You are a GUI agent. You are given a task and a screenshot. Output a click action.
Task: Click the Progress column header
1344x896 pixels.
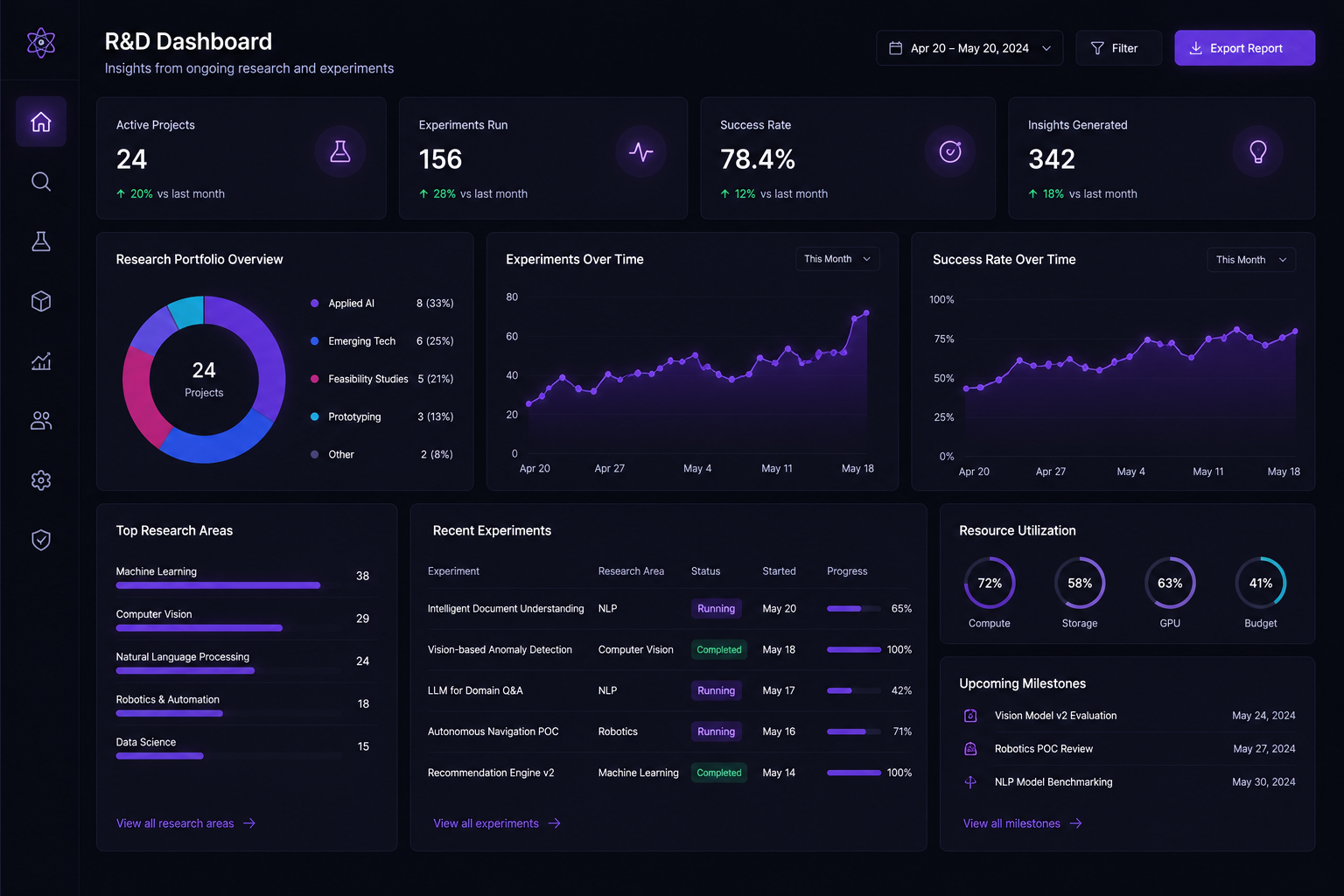click(x=847, y=571)
